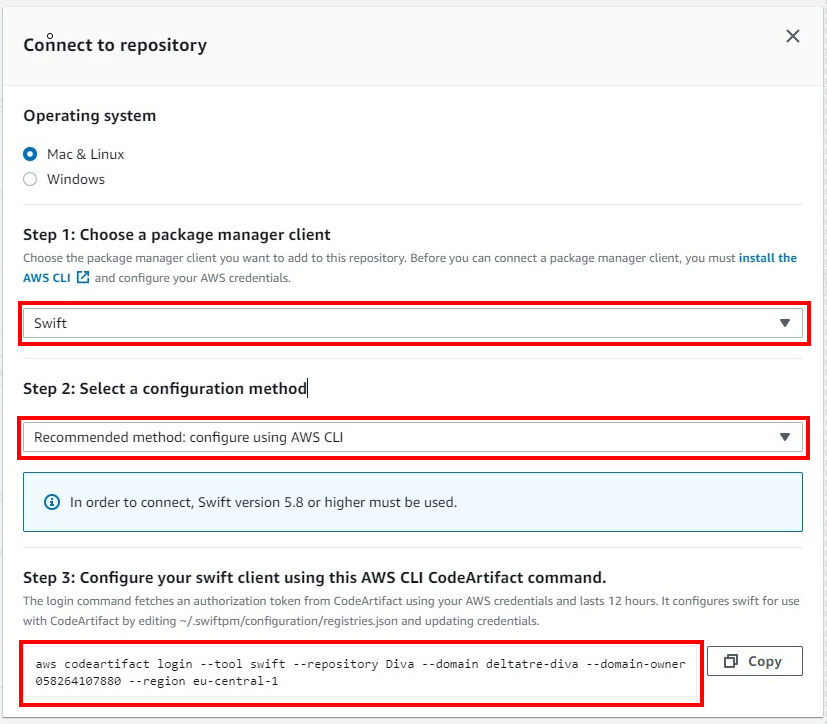Close the Connect to repository dialog

(x=792, y=36)
